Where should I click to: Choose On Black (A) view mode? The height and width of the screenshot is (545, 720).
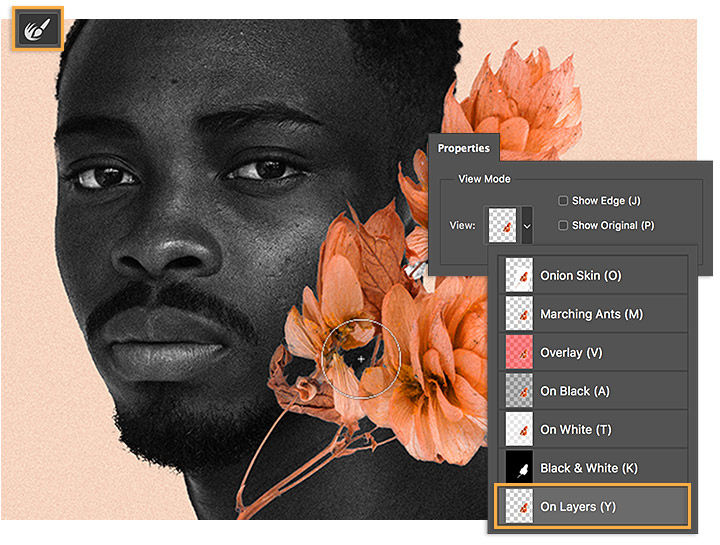coord(593,391)
